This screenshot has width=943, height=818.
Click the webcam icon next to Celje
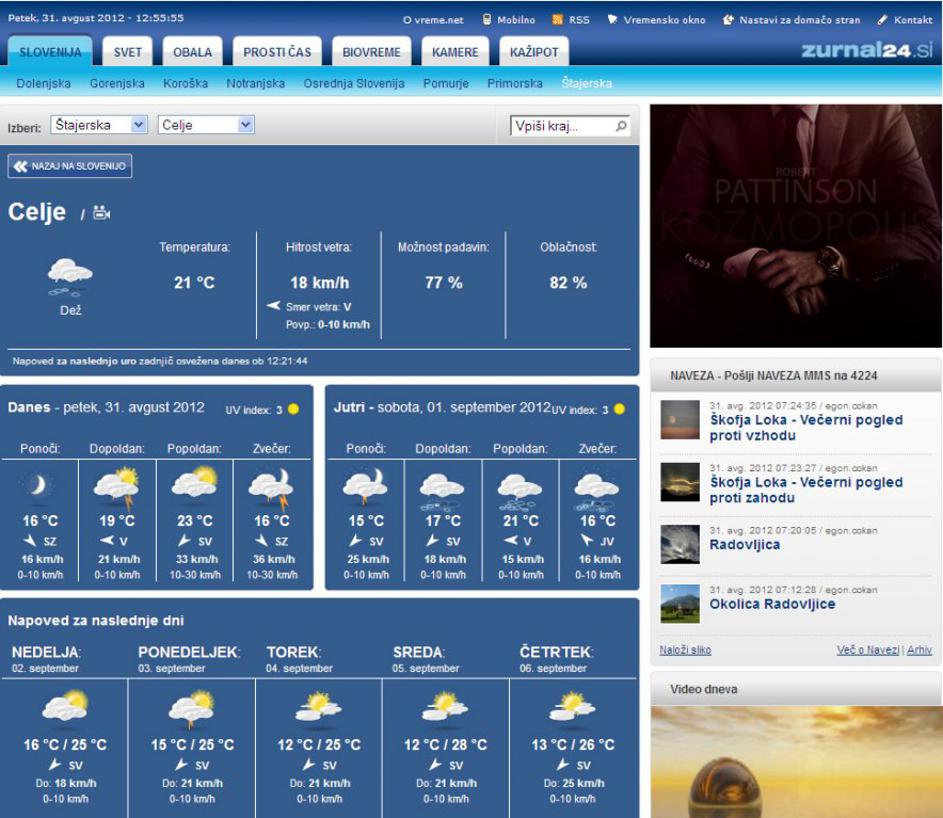(101, 213)
